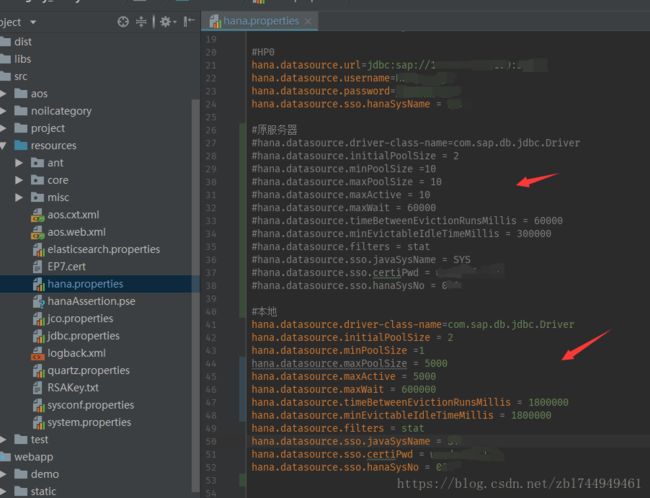Click the aos folder icon

[x=21, y=93]
